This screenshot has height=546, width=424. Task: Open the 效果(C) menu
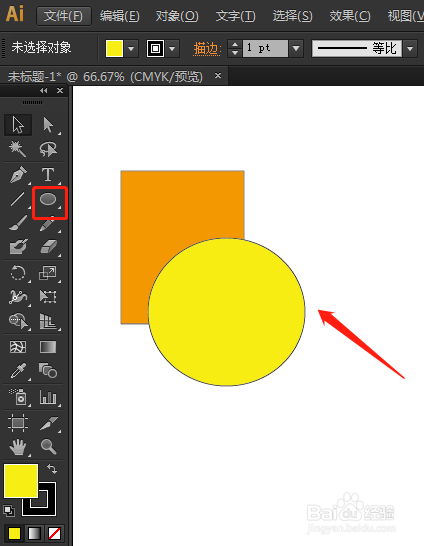coord(350,16)
